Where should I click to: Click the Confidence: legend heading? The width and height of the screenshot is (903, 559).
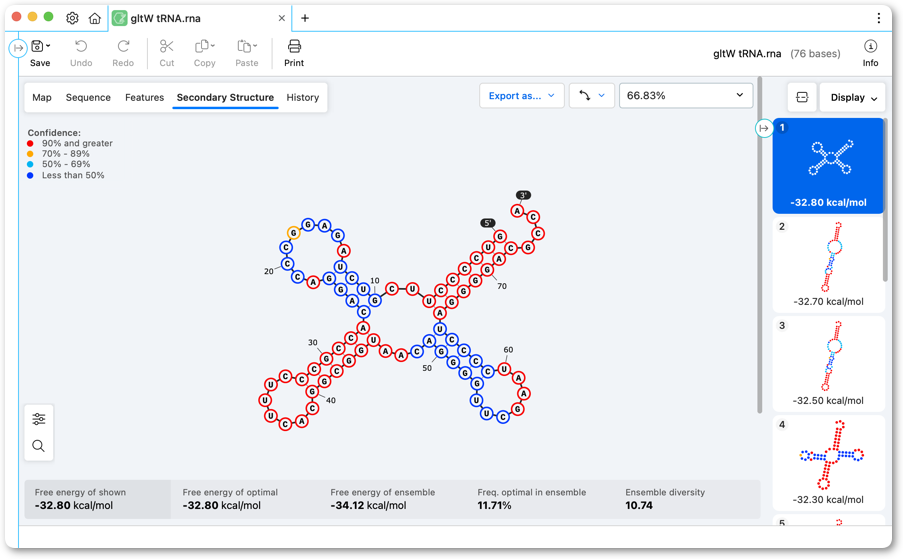tap(54, 132)
